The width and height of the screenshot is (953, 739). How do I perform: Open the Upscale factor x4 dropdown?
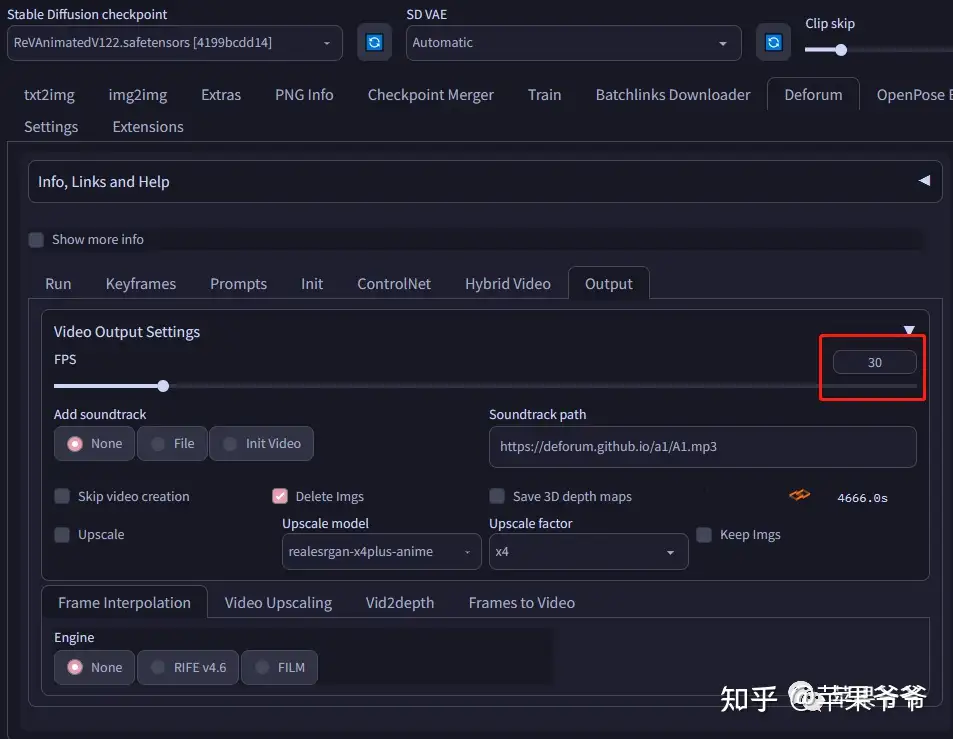tap(588, 552)
